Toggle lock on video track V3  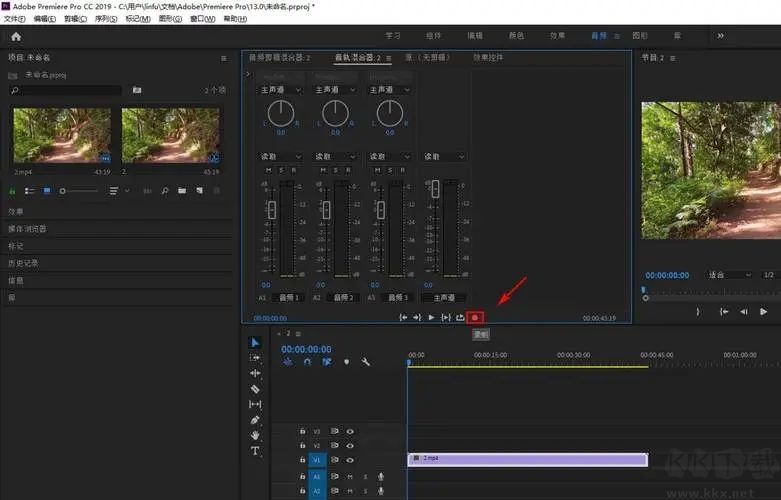302,431
